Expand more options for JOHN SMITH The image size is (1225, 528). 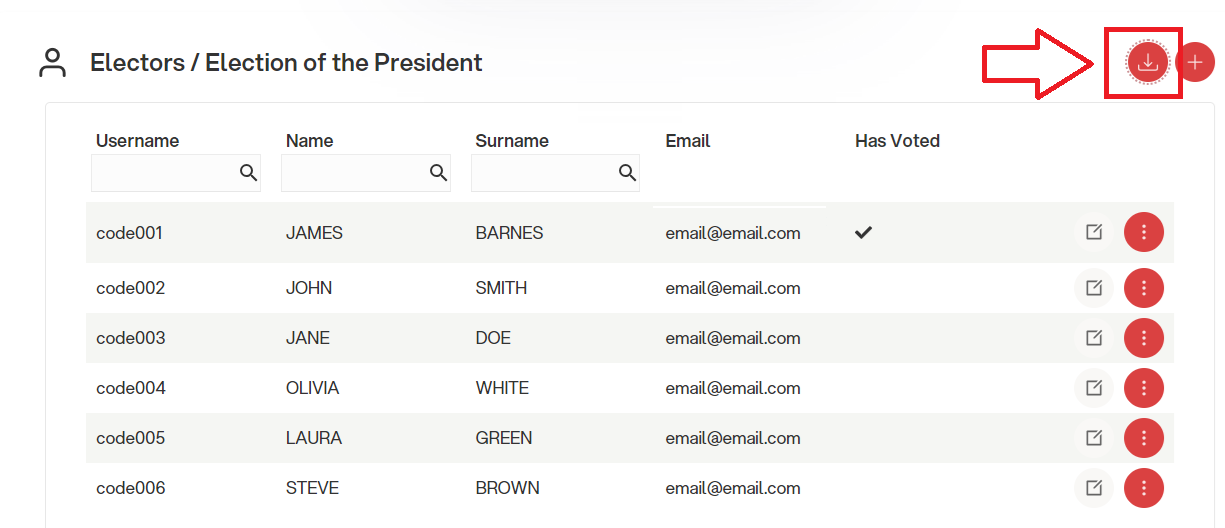pyautogui.click(x=1144, y=288)
